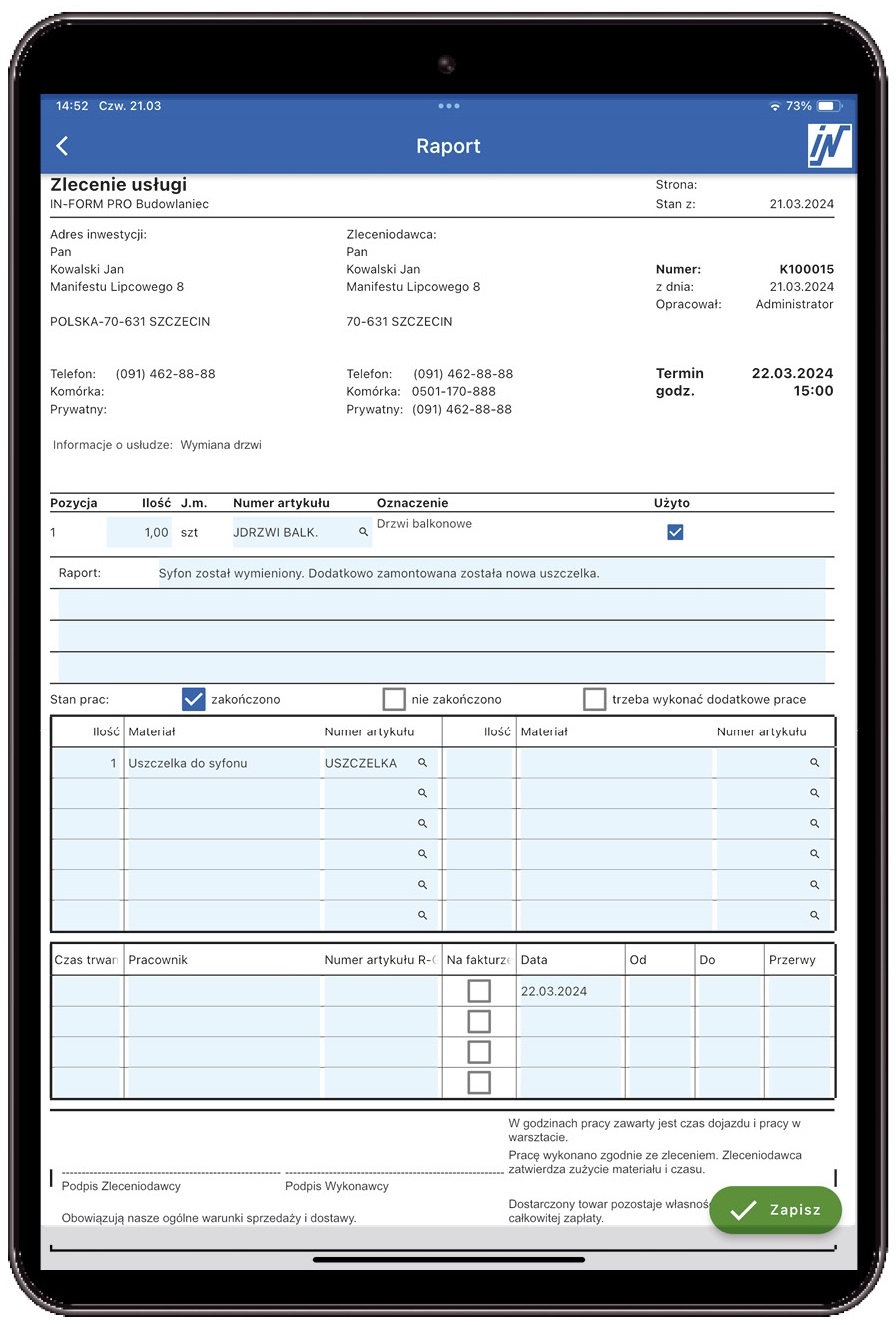This screenshot has height=1325, width=896.
Task: Tap search icon beside USZCZELKA article number
Action: pyautogui.click(x=422, y=763)
